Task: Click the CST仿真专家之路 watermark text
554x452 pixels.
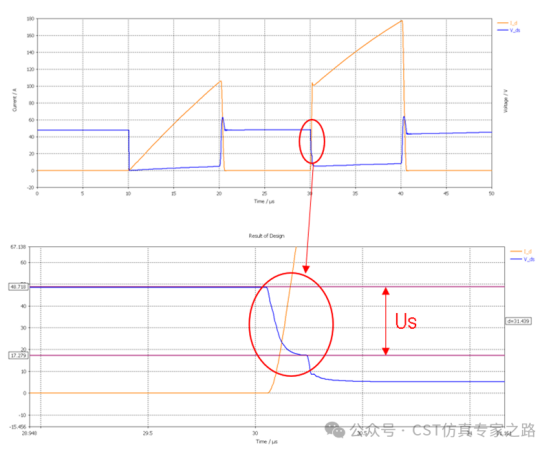Action: tap(474, 430)
